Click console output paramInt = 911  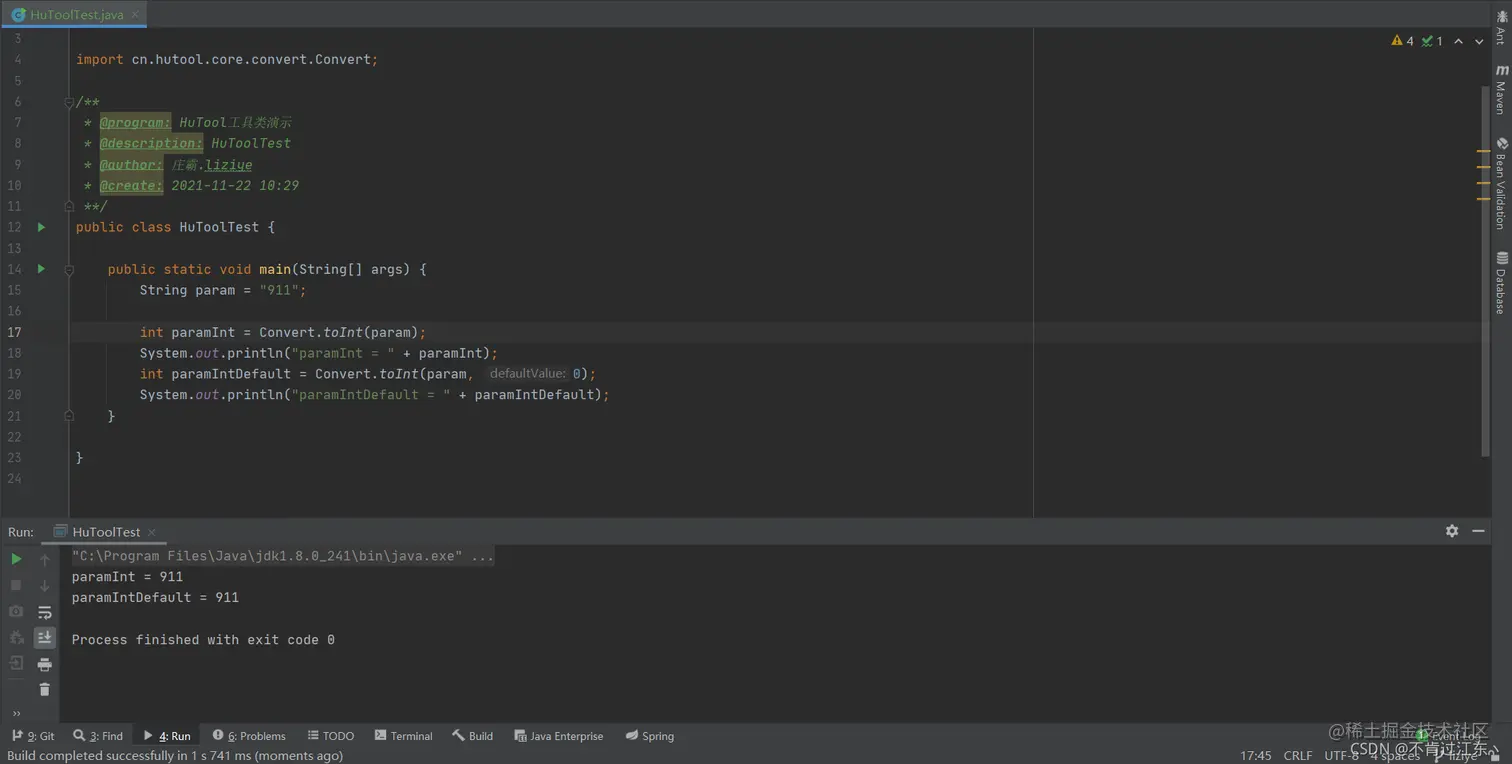[127, 577]
